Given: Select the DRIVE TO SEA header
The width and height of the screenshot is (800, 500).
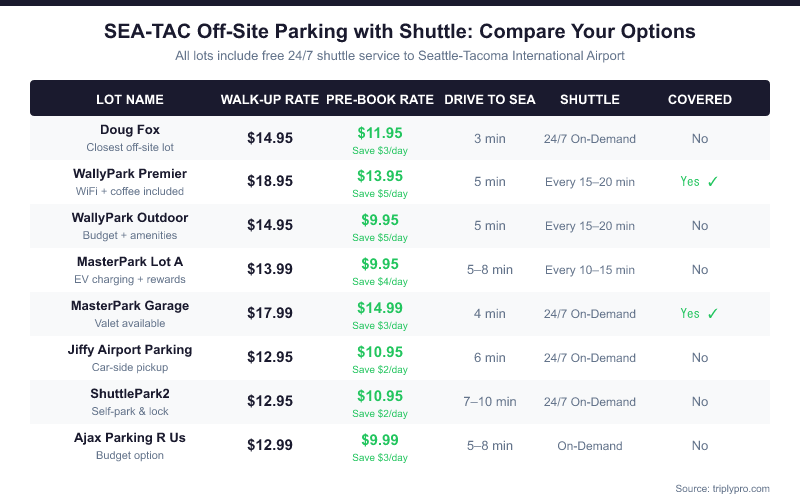Looking at the screenshot, I should click(490, 100).
